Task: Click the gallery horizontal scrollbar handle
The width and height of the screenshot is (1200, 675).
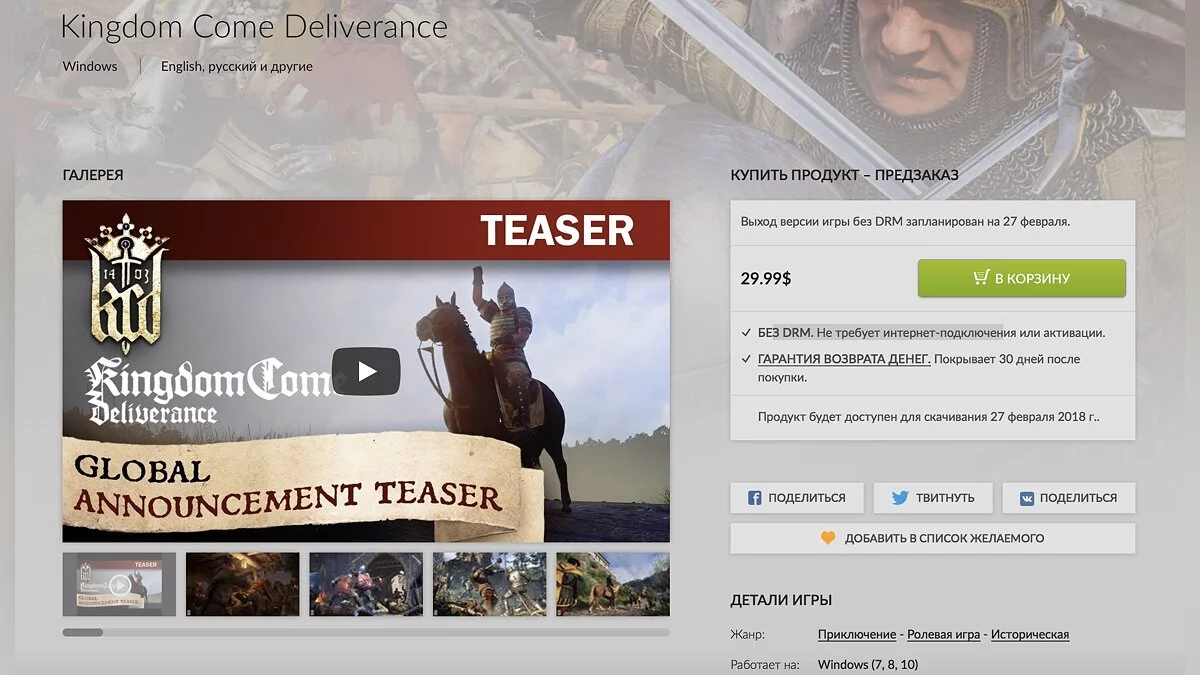Action: (x=83, y=632)
